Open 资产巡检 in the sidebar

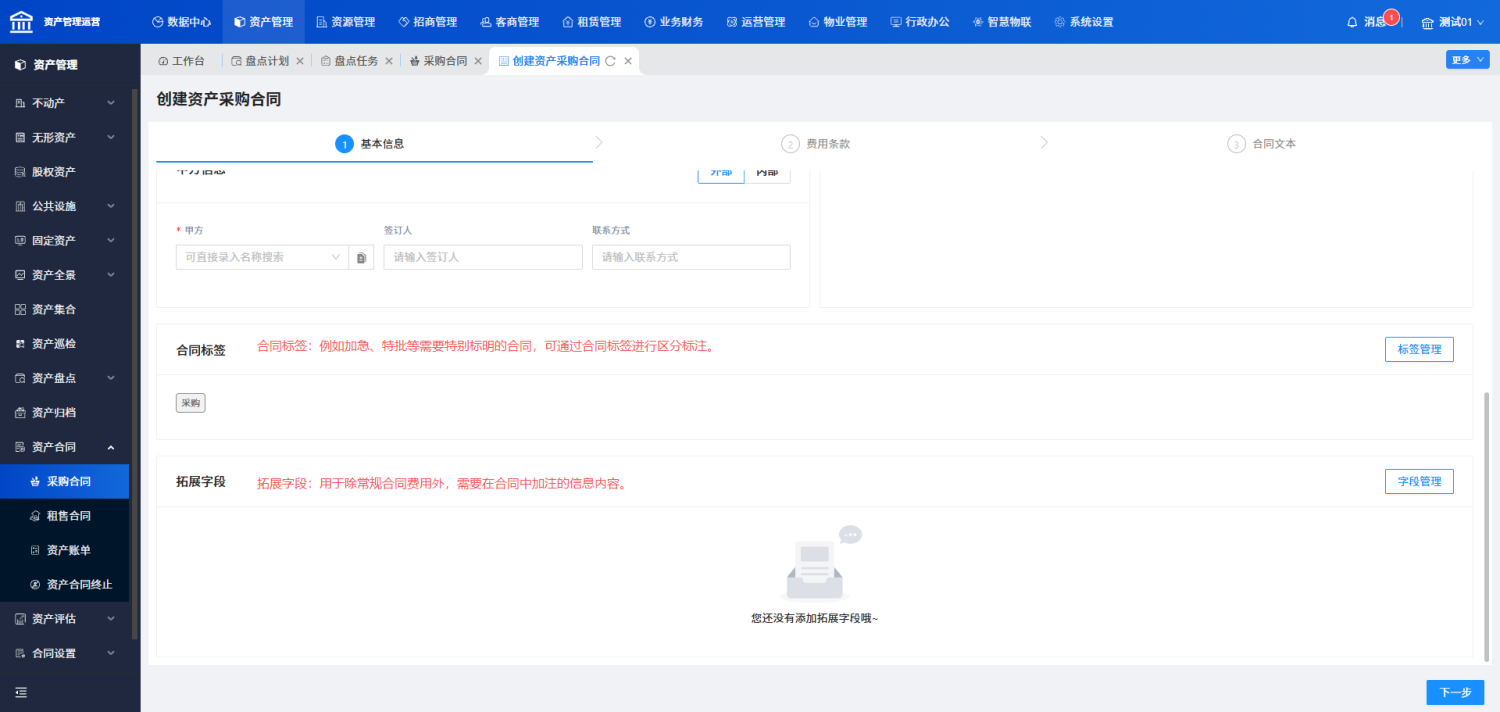65,344
